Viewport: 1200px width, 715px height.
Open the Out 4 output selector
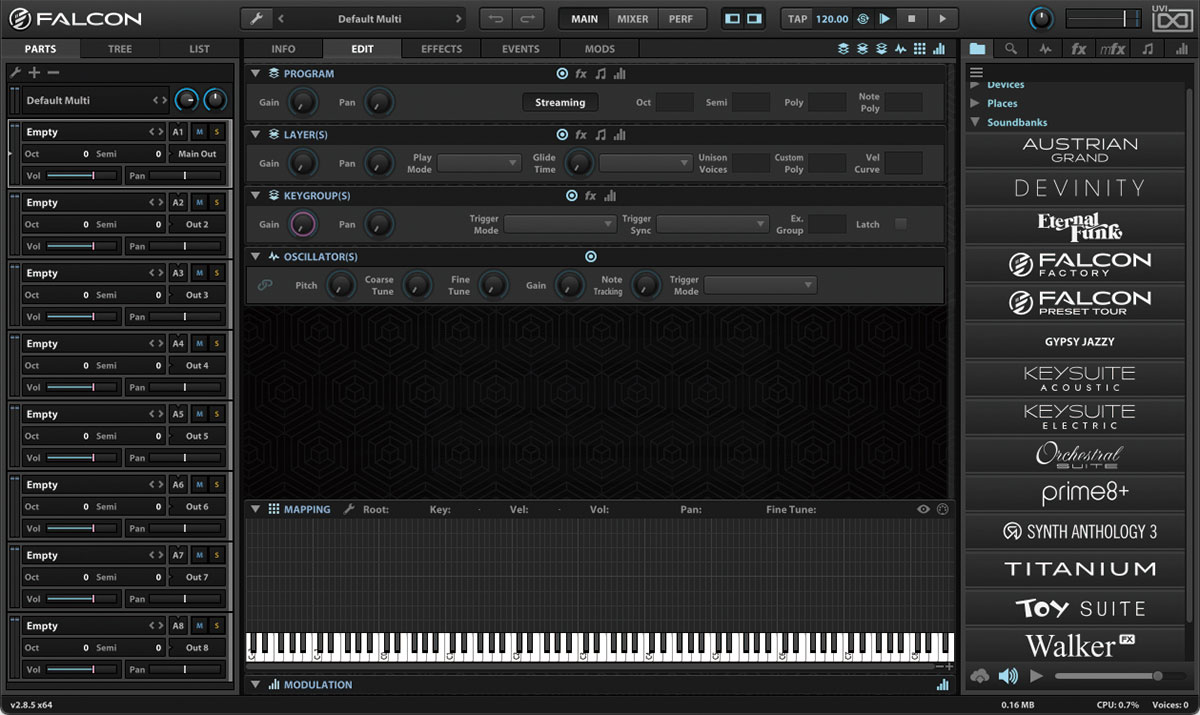pyautogui.click(x=197, y=366)
